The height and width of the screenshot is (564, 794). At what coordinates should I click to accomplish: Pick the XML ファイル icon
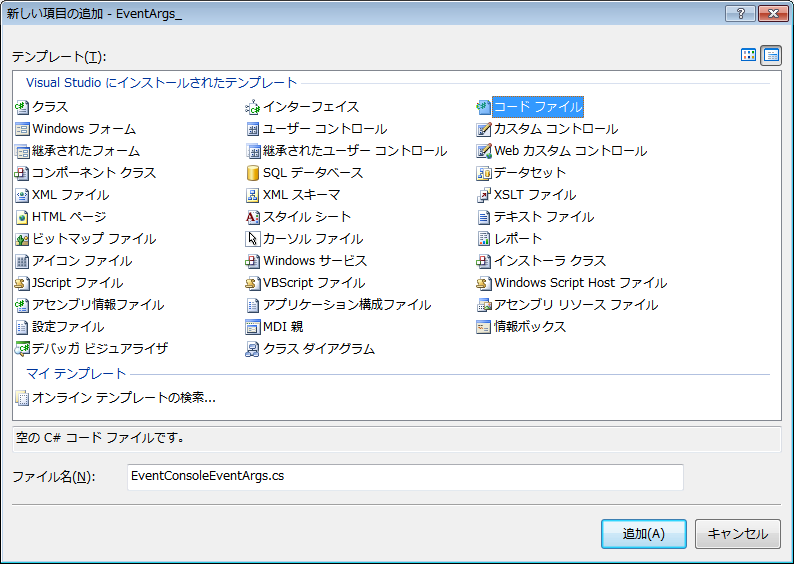[x=22, y=195]
